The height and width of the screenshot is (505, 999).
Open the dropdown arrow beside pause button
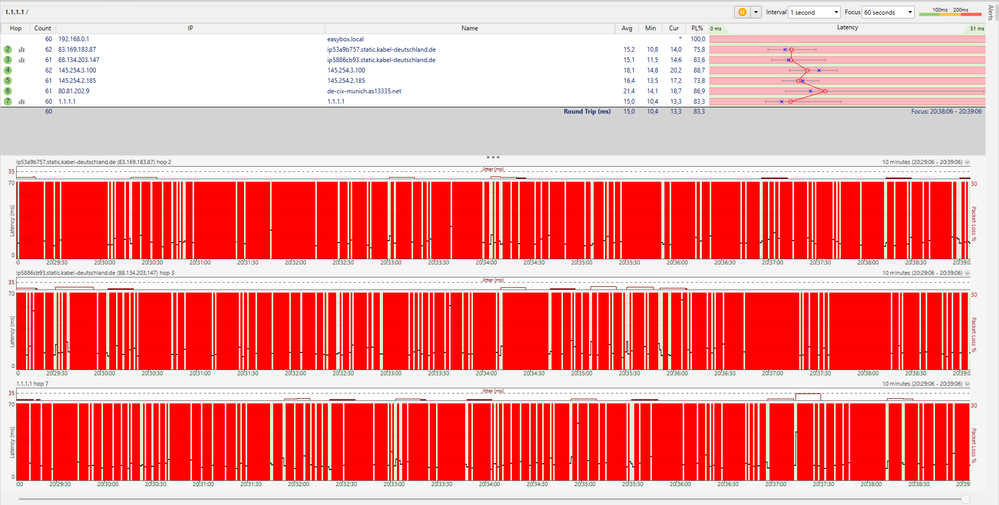click(756, 12)
